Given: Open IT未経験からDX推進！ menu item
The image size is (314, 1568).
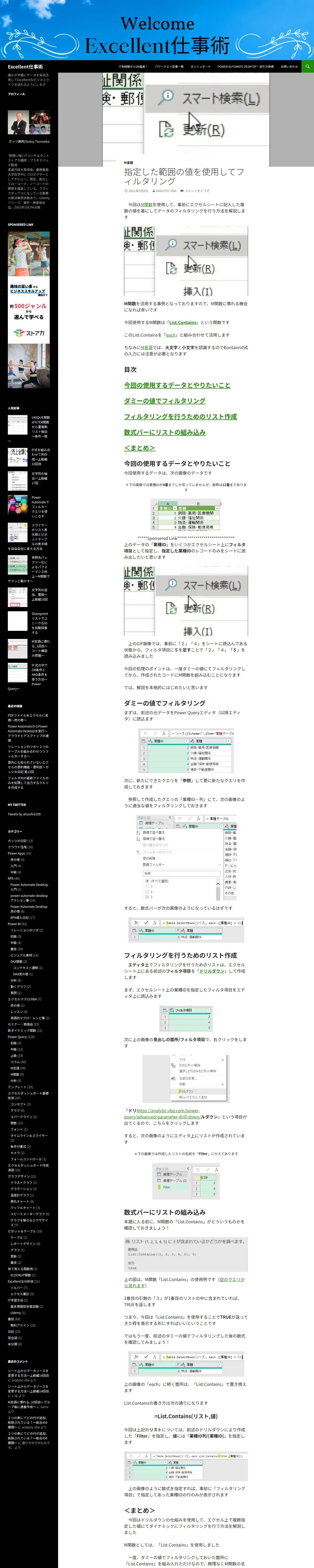Looking at the screenshot, I should pyautogui.click(x=133, y=66).
